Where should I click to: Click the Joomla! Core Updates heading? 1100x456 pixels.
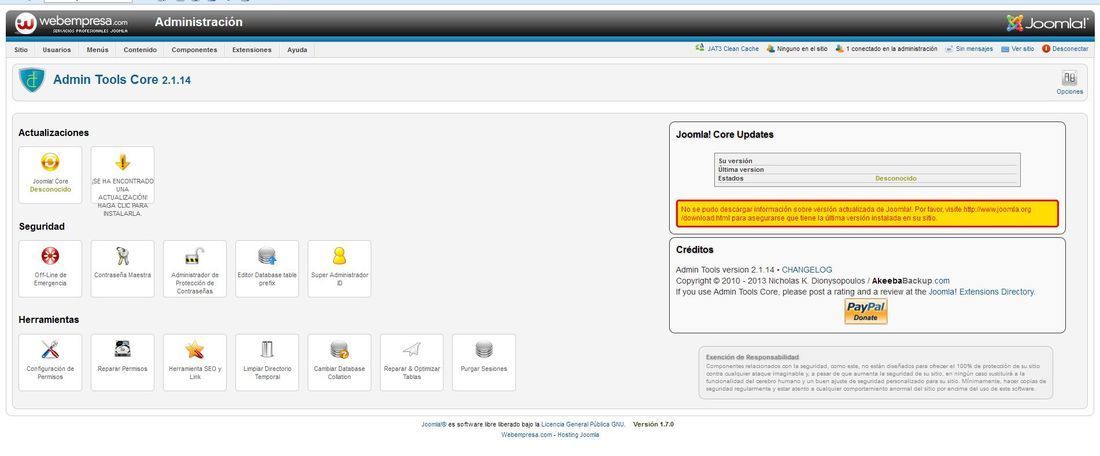pyautogui.click(x=725, y=135)
